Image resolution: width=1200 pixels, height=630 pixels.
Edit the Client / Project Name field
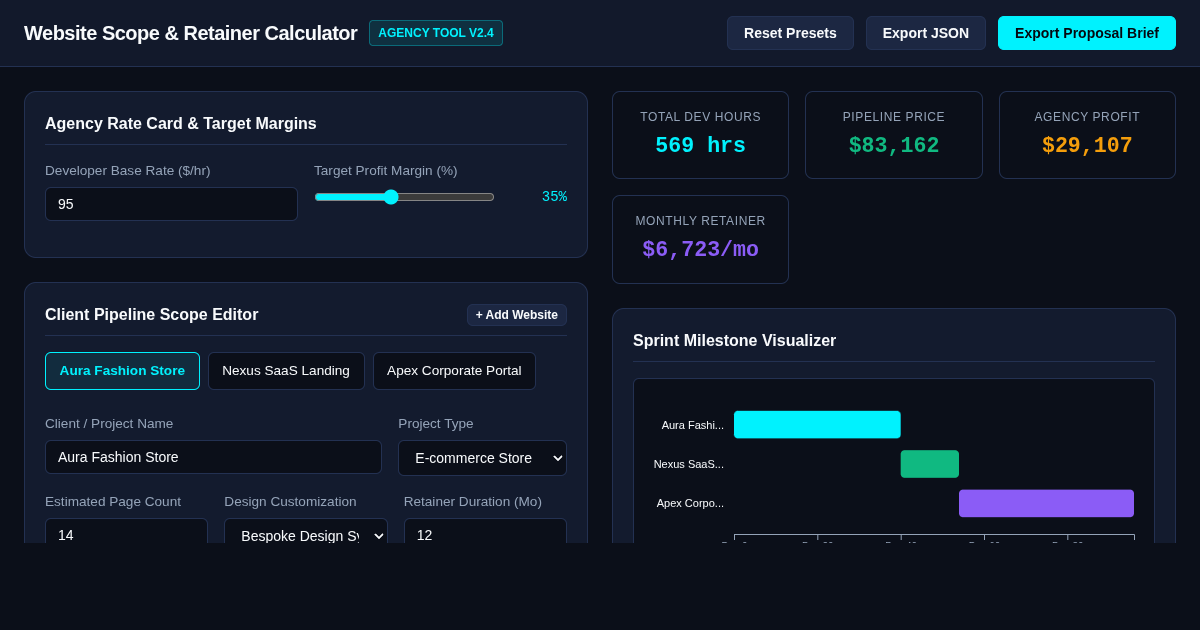(213, 457)
